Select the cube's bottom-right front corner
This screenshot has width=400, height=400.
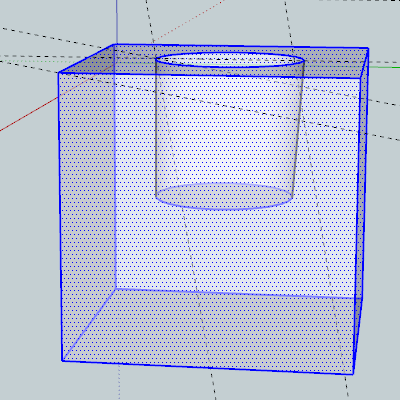(x=353, y=374)
